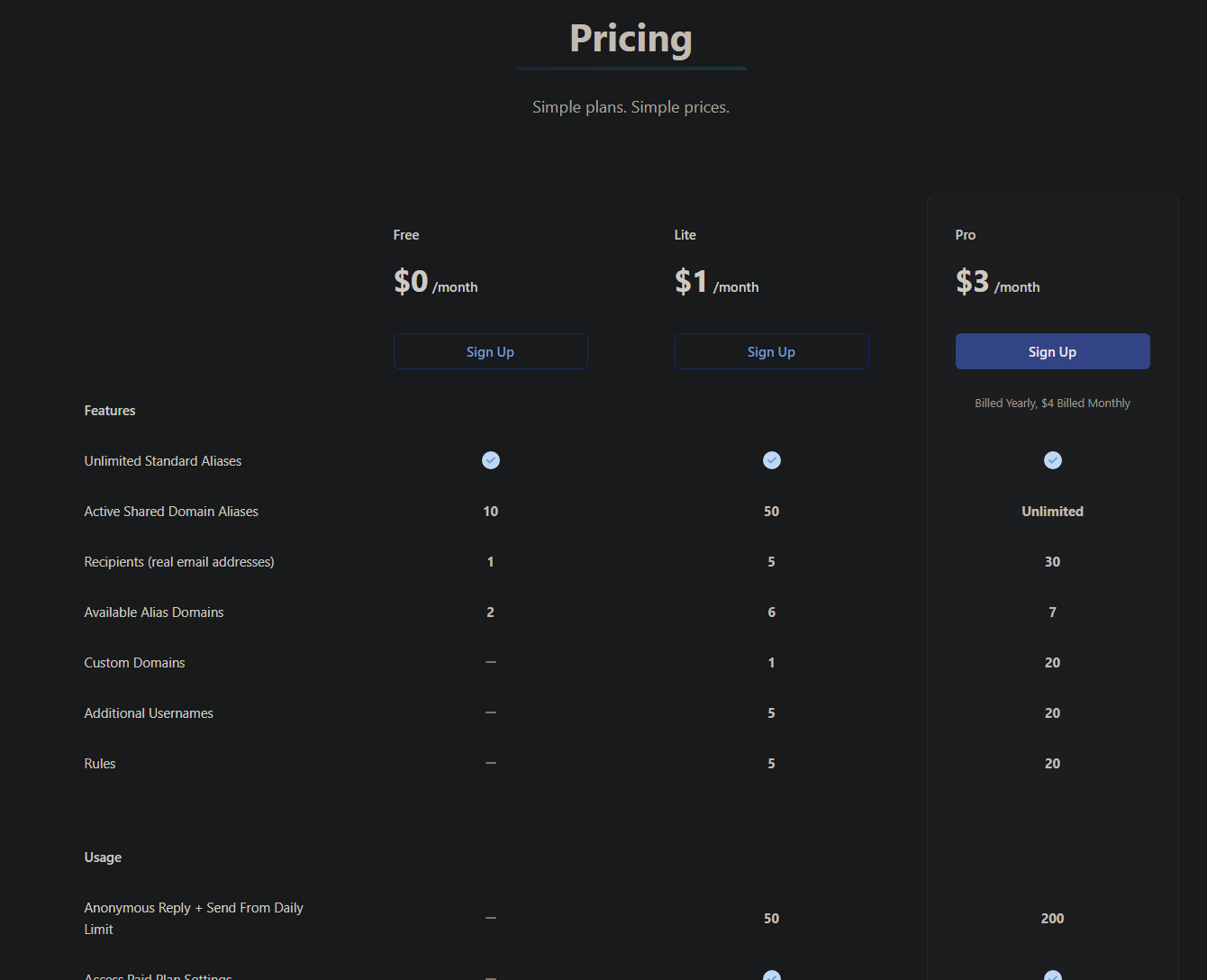Sign up for the Free plan

490,351
